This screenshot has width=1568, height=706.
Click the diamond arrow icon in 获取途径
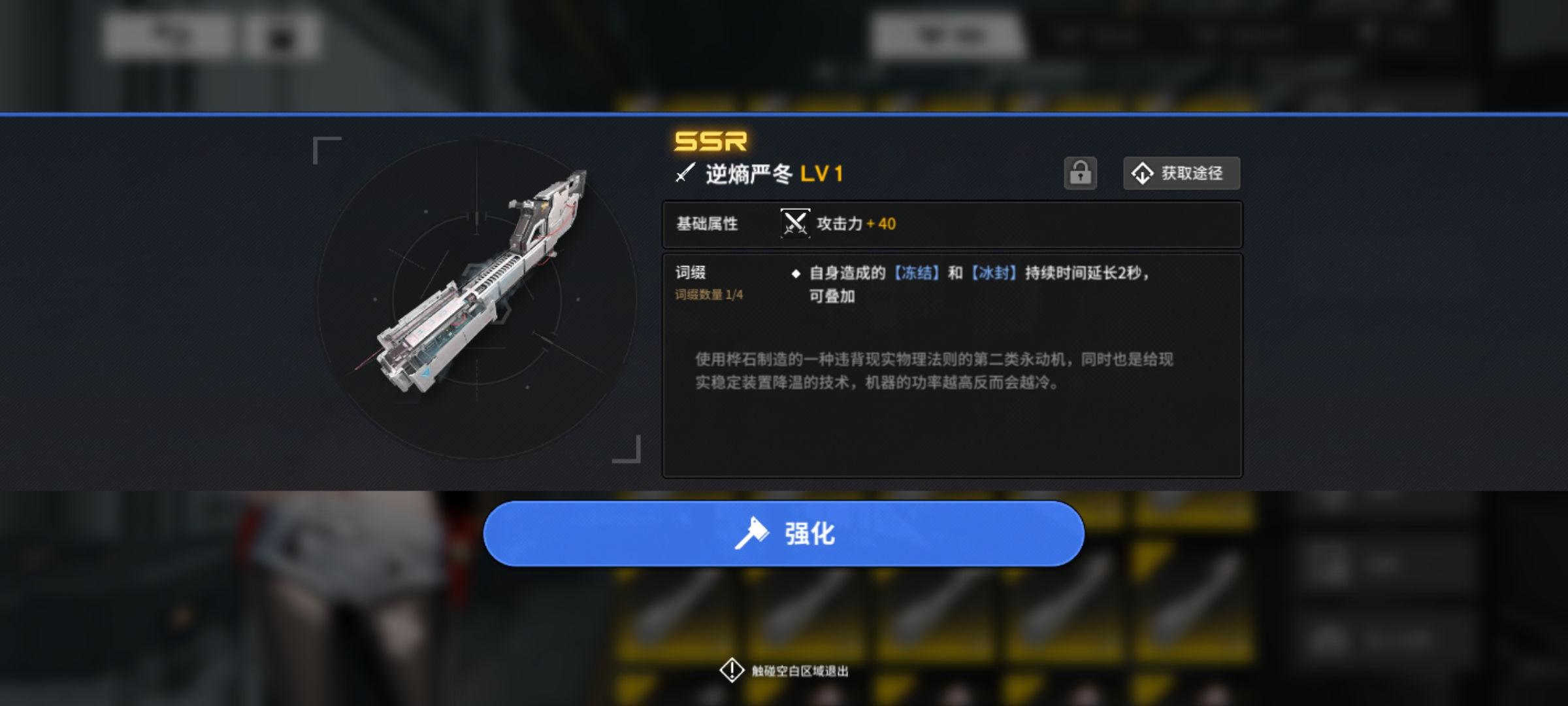[1142, 173]
